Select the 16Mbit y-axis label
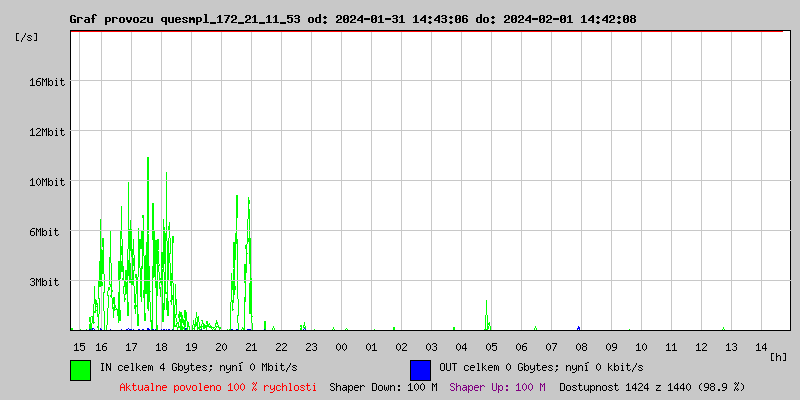 click(46, 82)
